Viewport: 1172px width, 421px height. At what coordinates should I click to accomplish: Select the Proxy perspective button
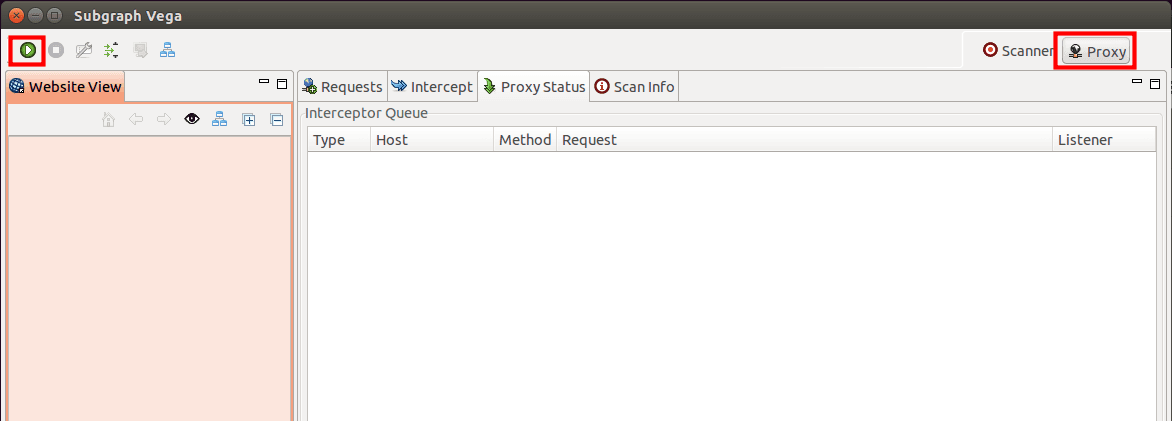tap(1097, 52)
